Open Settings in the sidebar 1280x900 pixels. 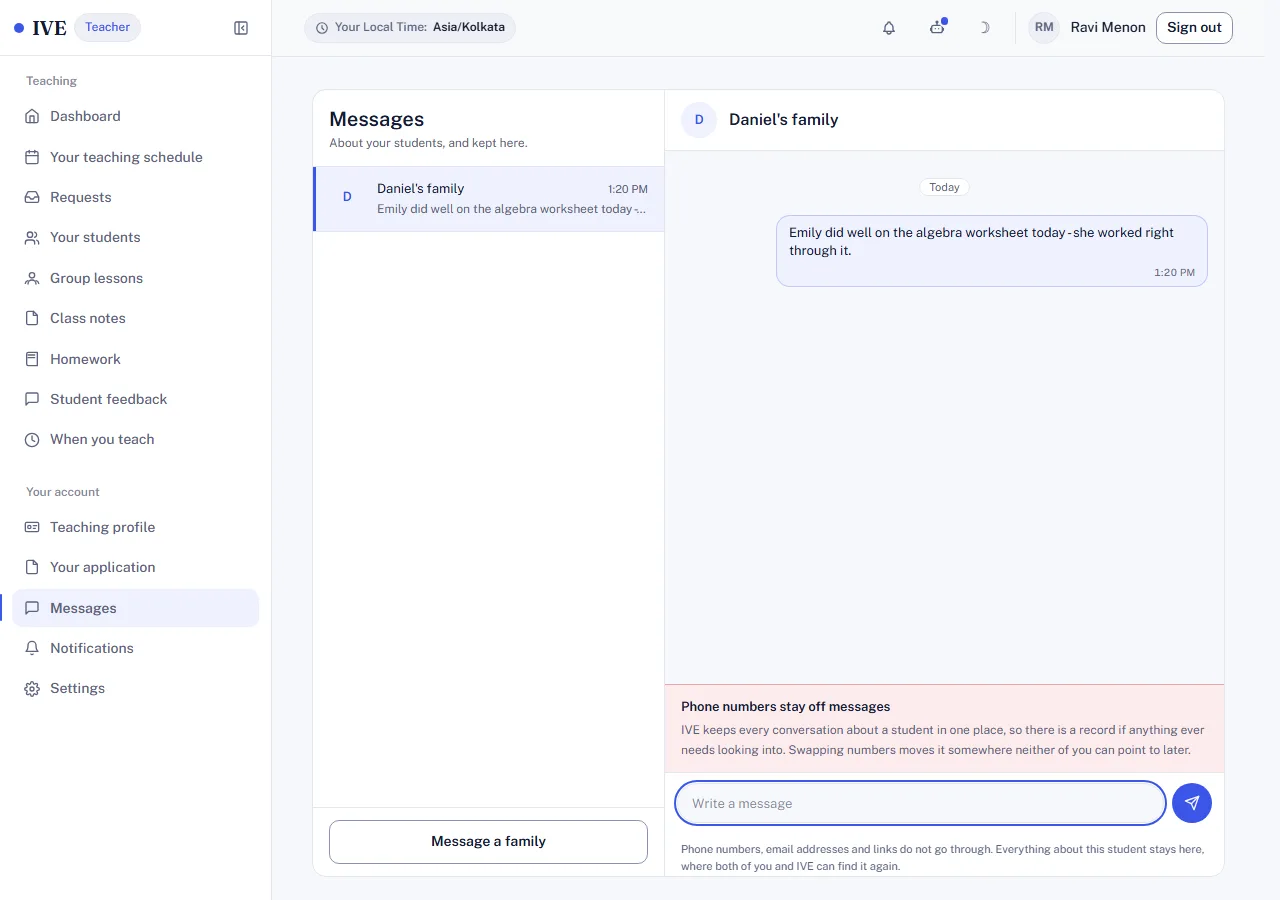tap(136, 688)
